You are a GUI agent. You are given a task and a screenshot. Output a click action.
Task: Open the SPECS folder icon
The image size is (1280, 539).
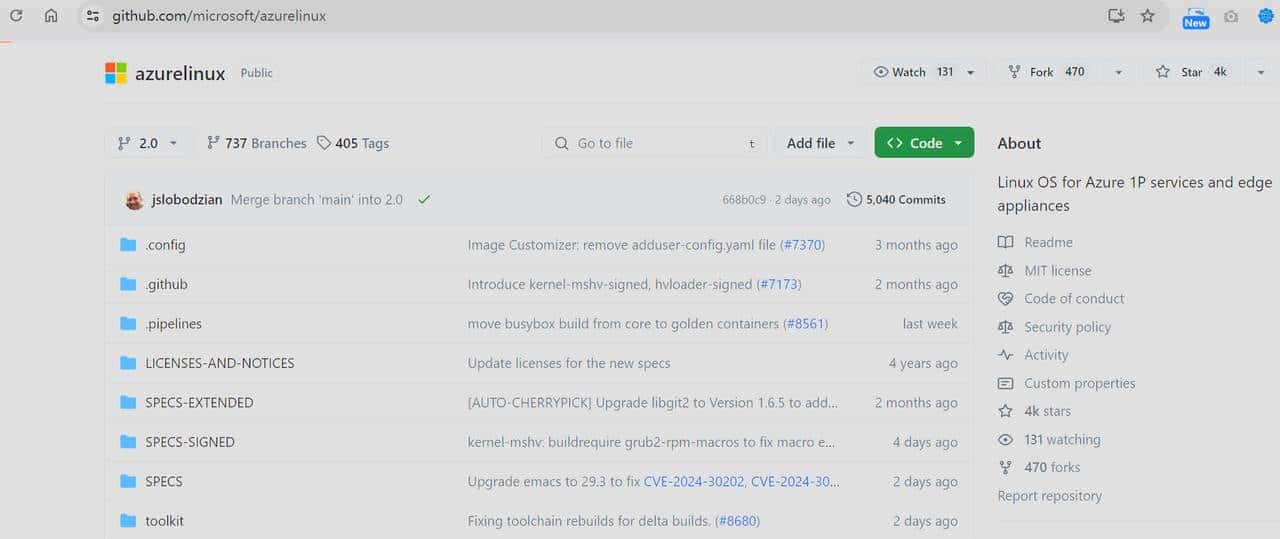pos(128,482)
